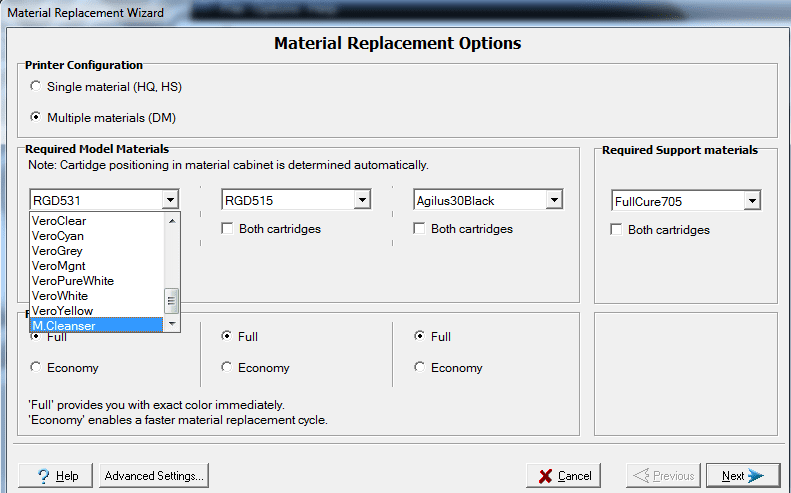The height and width of the screenshot is (493, 791).
Task: Click the RGD531 combo box text field
Action: (x=97, y=200)
